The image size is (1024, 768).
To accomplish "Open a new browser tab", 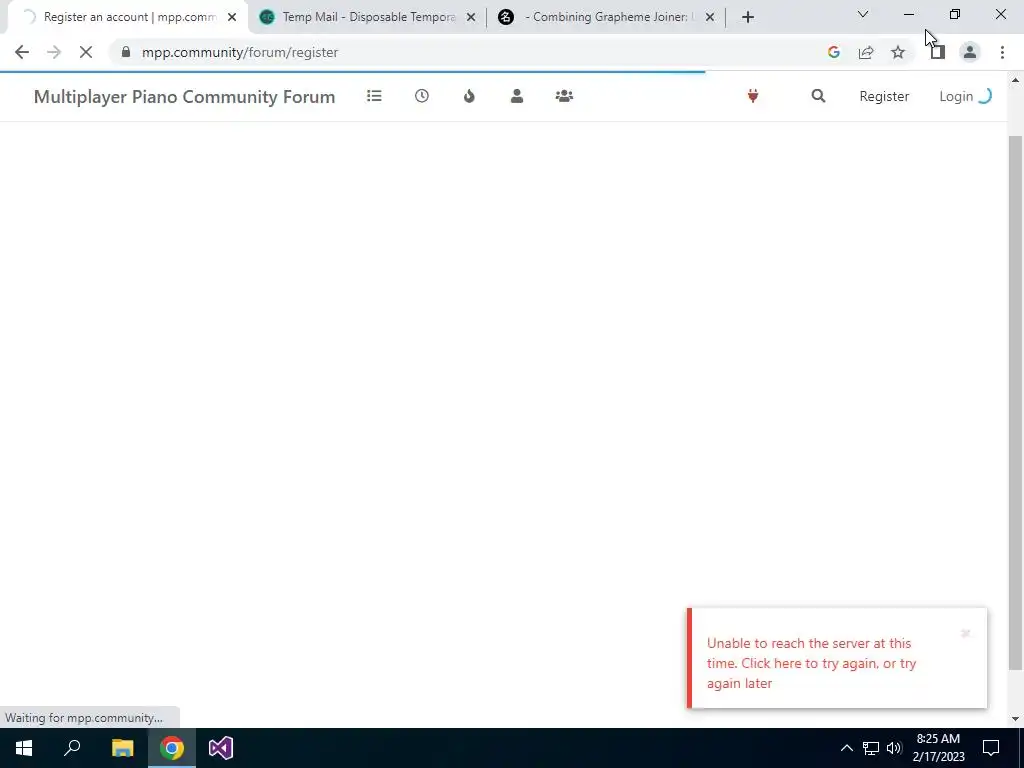I will [x=748, y=17].
